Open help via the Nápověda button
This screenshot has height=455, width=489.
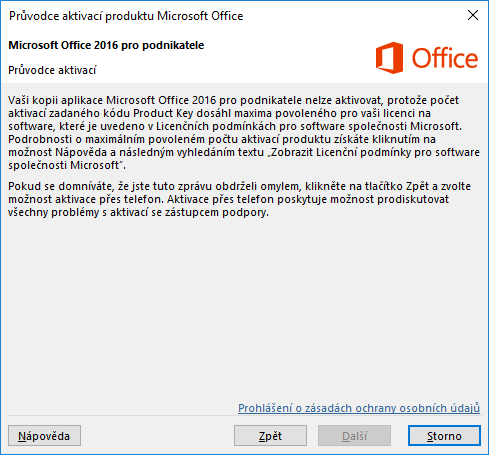44,436
